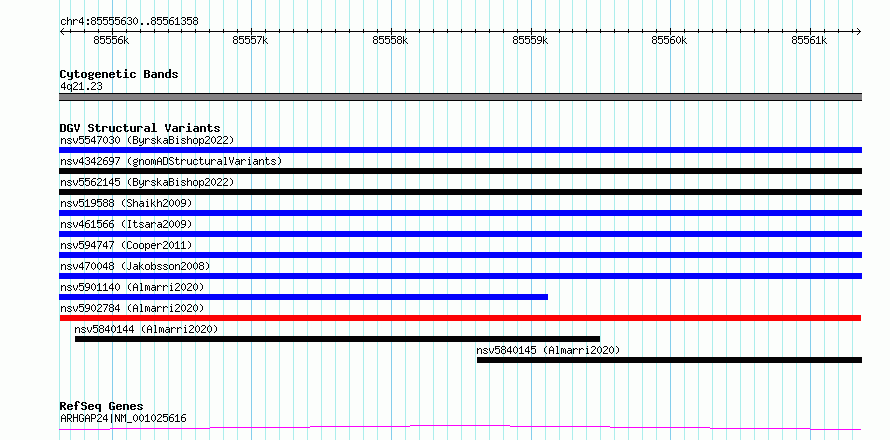This screenshot has width=890, height=440.
Task: Click the Cytogenetic Bands track title
Action: click(119, 74)
